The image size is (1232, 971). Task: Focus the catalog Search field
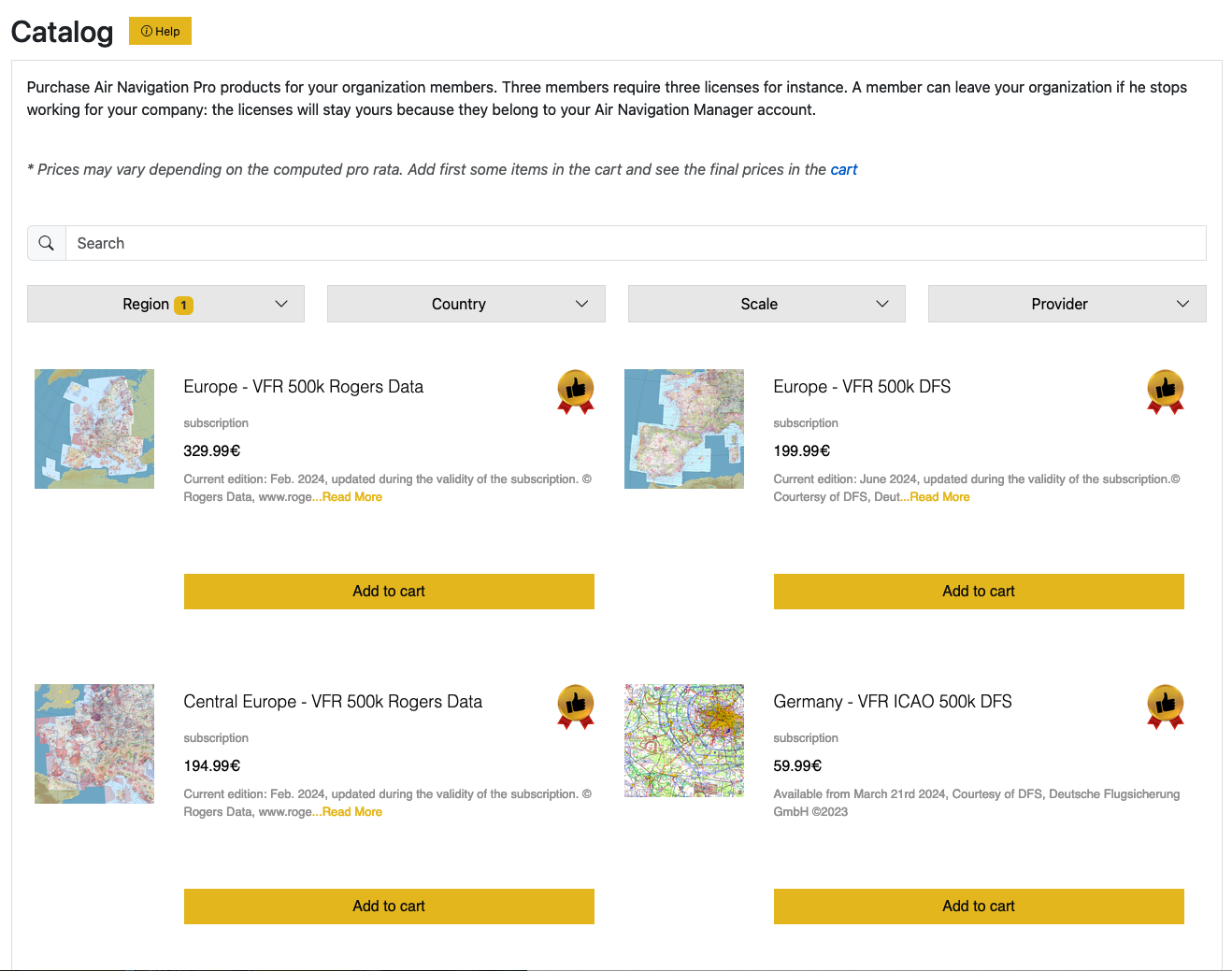636,243
